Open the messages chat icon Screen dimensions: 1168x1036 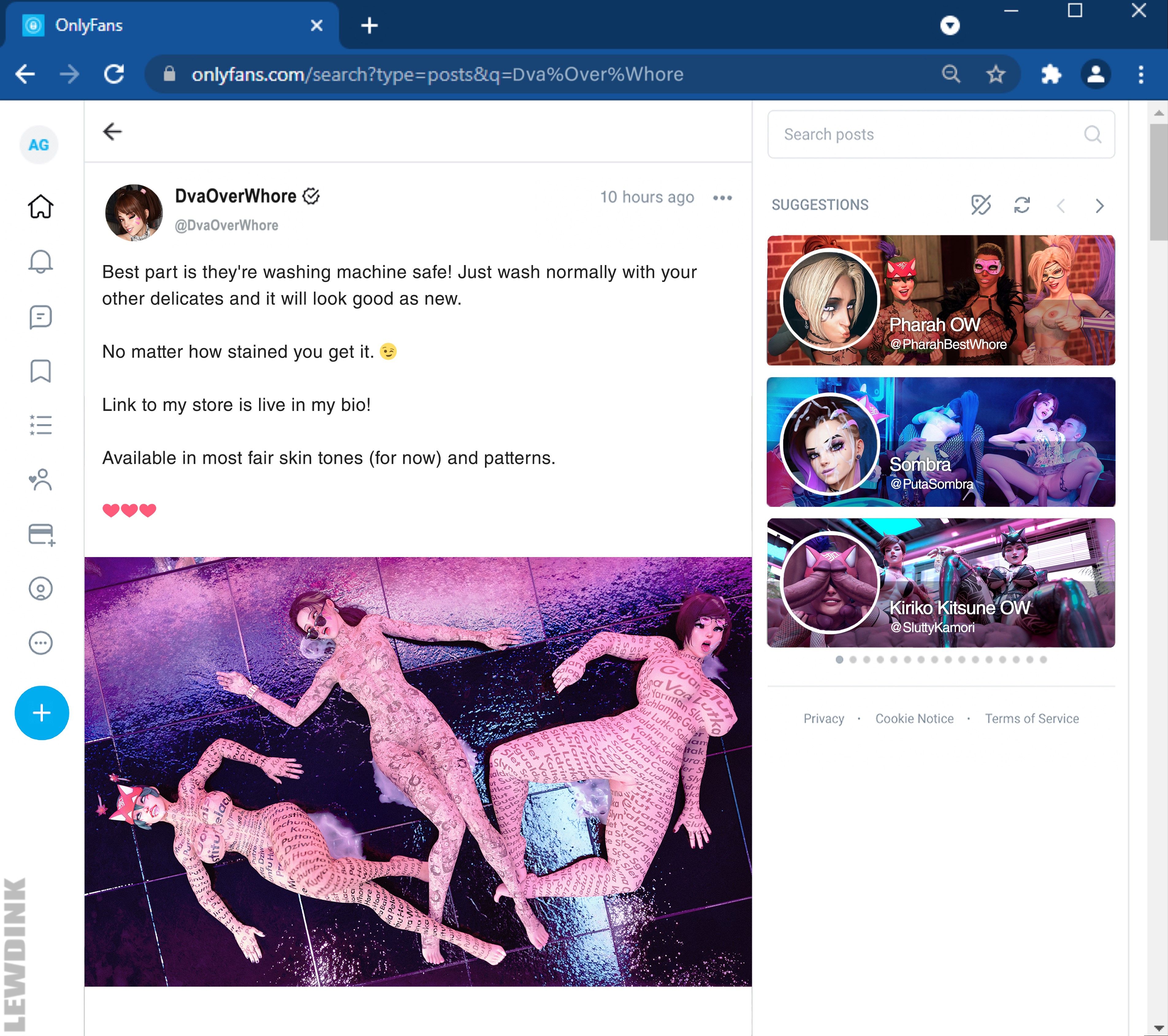(x=40, y=317)
